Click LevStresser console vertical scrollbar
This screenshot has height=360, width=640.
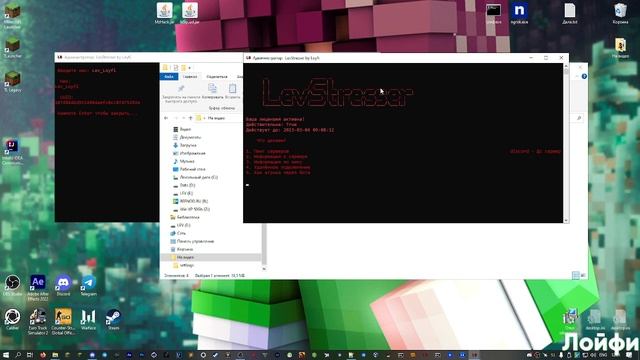[566, 143]
